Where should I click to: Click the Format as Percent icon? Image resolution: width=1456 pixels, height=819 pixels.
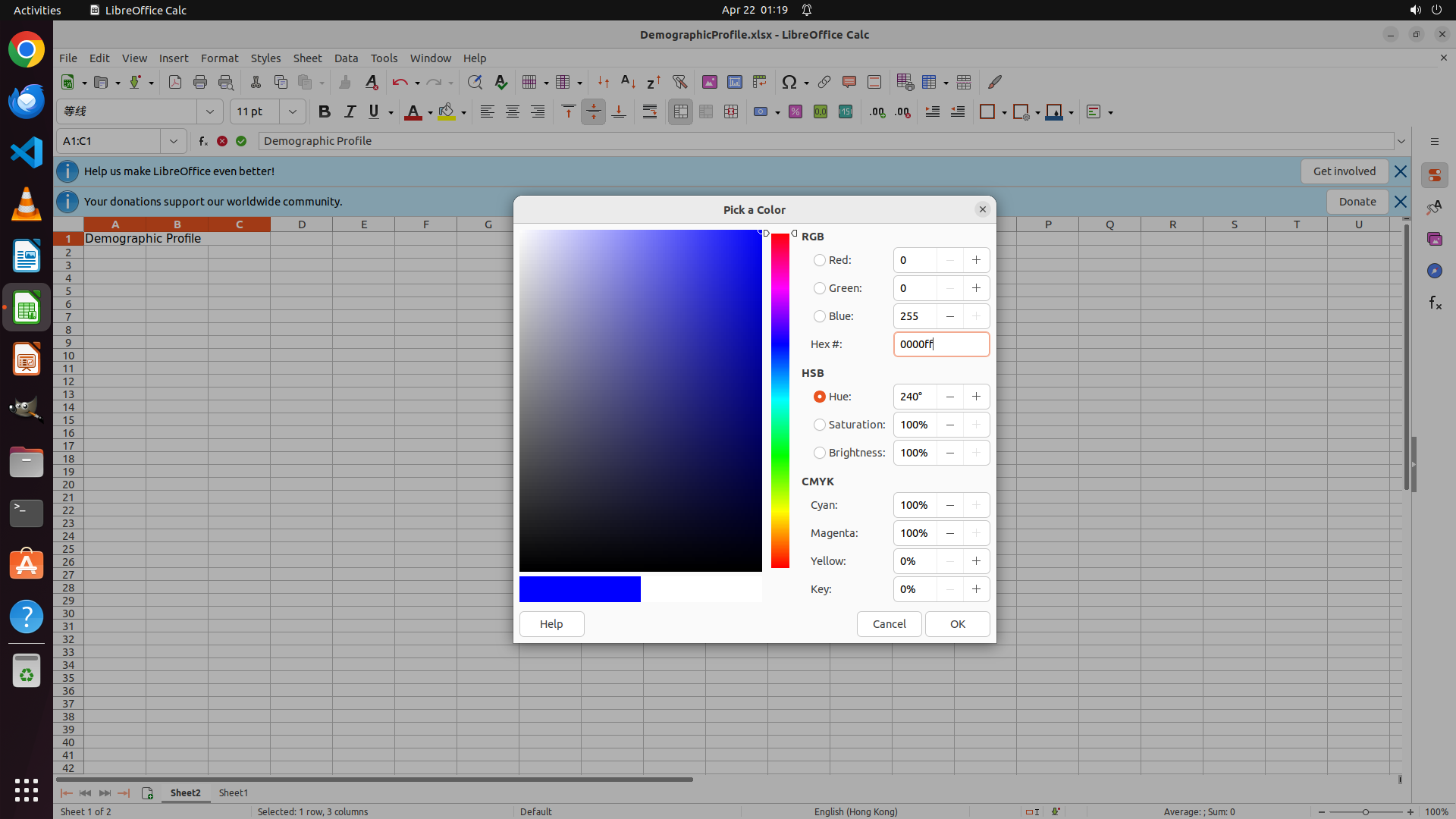point(795,111)
